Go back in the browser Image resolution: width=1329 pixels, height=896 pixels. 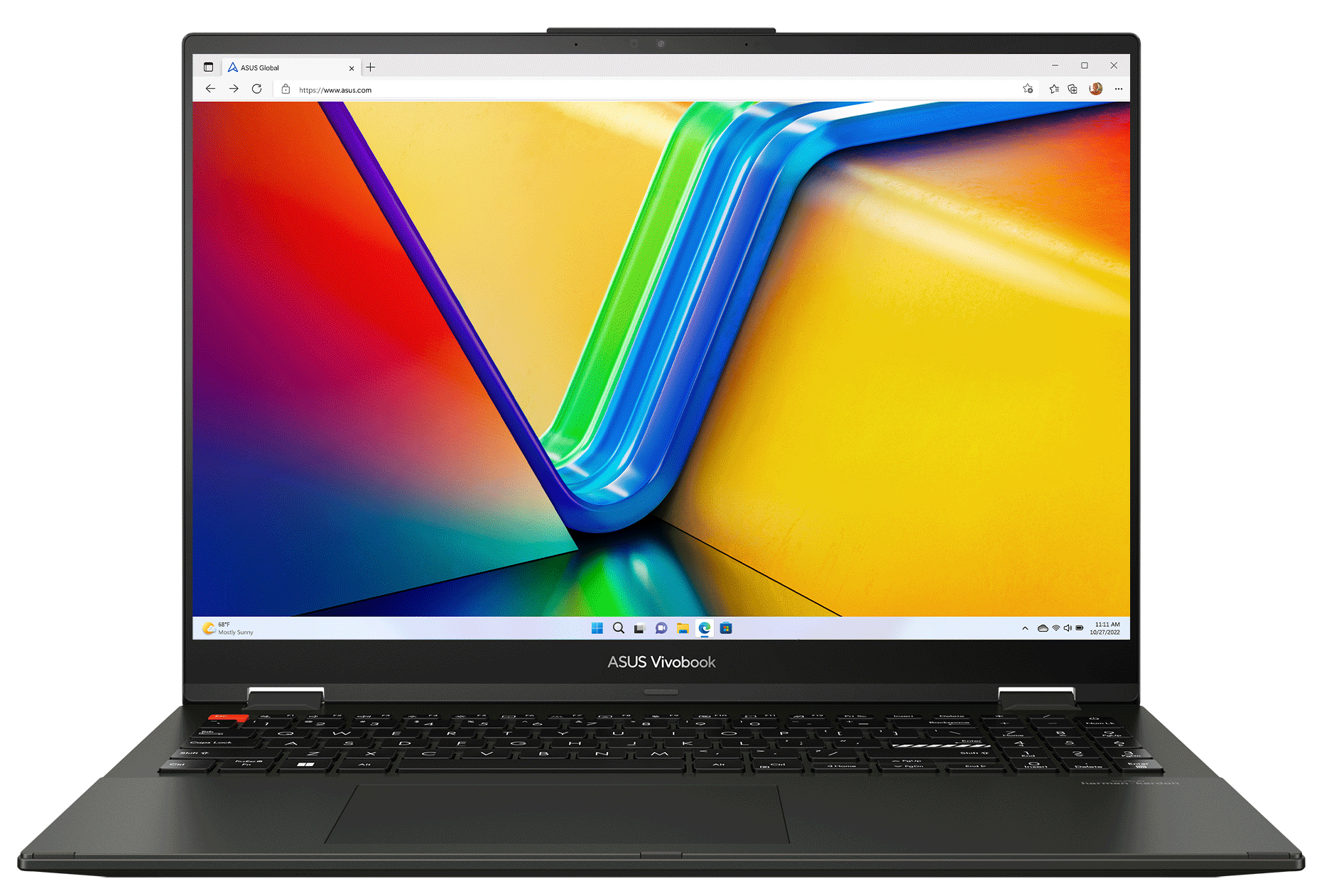coord(210,89)
